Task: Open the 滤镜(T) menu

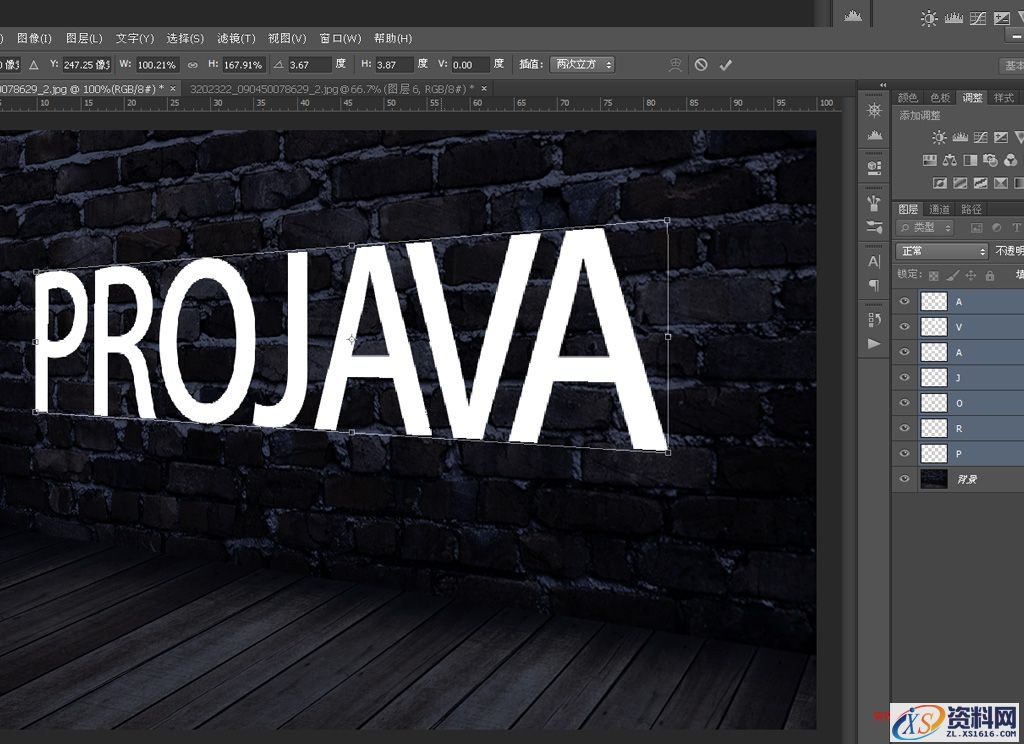Action: [236, 38]
